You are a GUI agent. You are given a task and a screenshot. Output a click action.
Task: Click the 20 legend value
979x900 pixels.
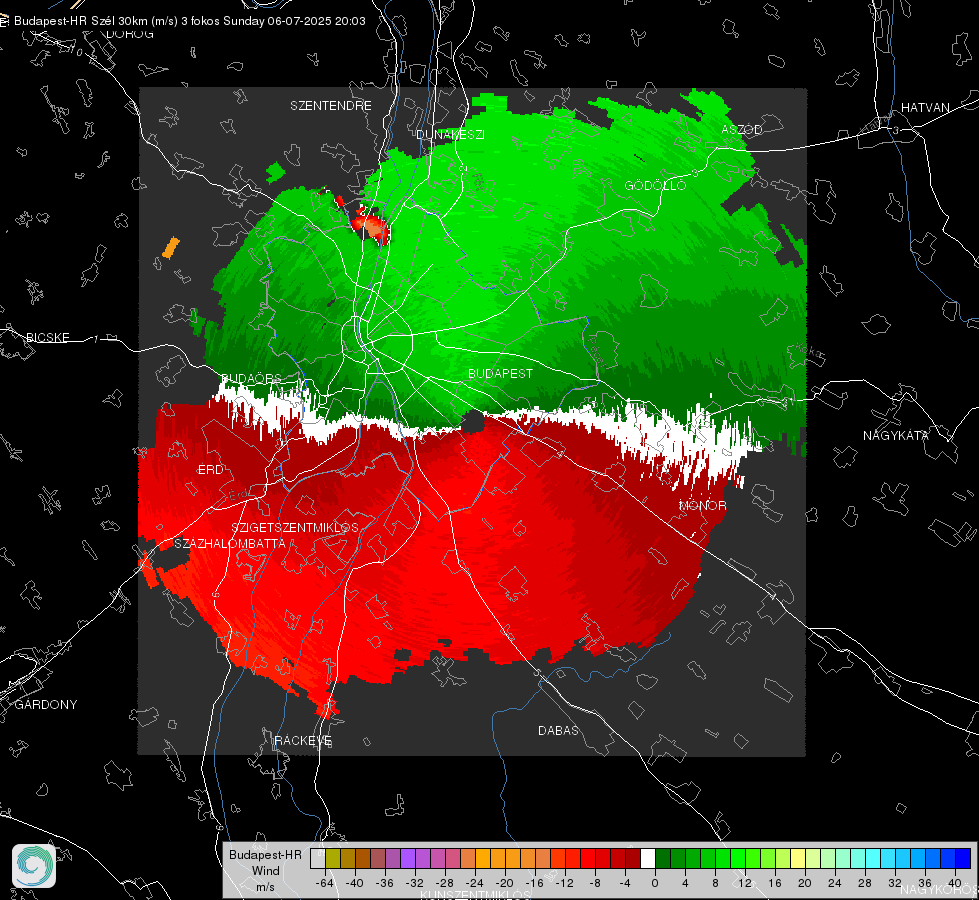coord(805,883)
